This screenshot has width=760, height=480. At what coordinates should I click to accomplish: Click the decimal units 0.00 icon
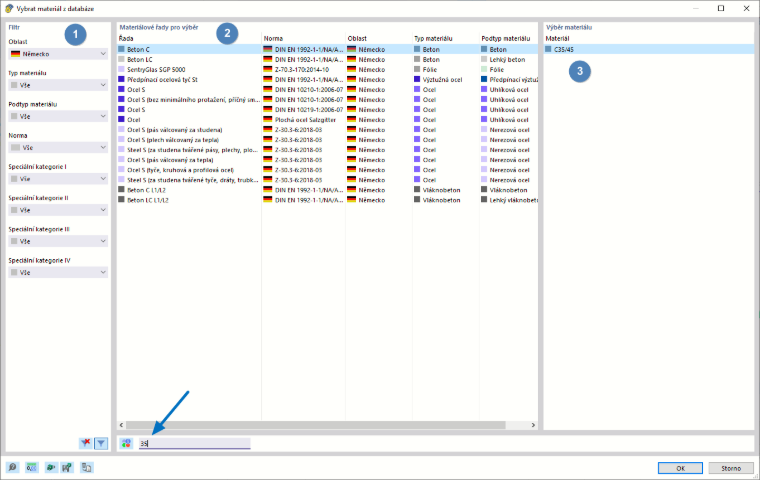click(x=31, y=467)
